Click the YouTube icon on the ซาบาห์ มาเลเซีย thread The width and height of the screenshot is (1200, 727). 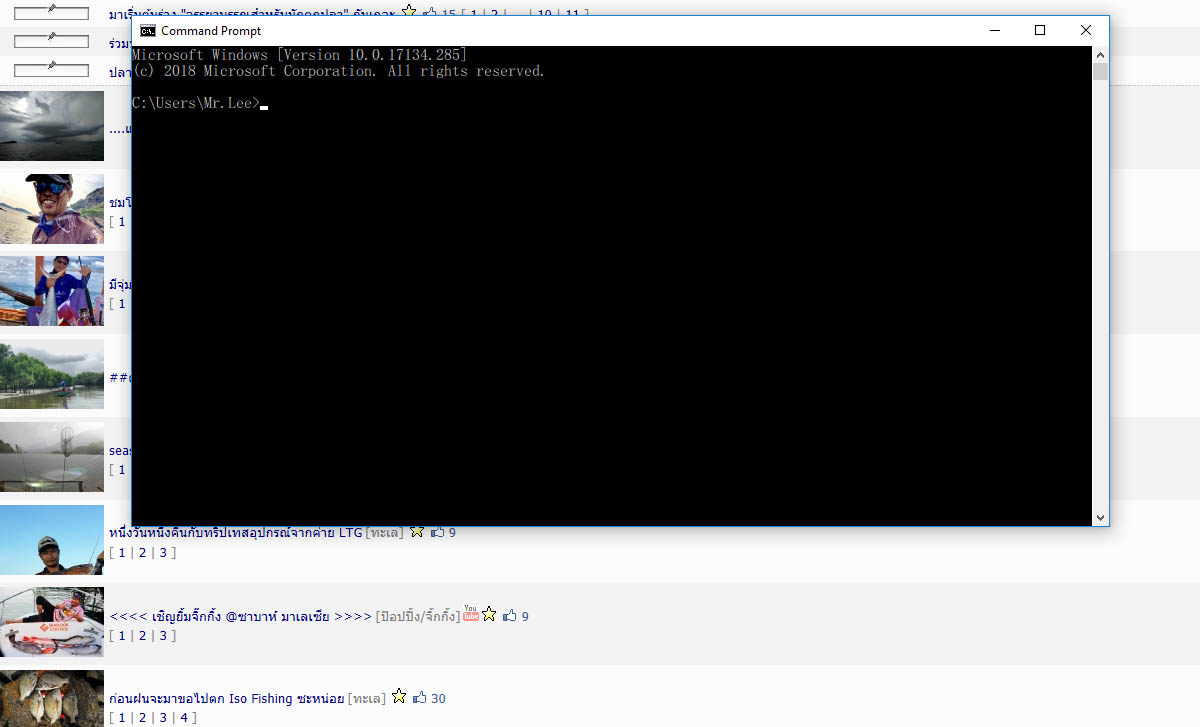pos(471,613)
